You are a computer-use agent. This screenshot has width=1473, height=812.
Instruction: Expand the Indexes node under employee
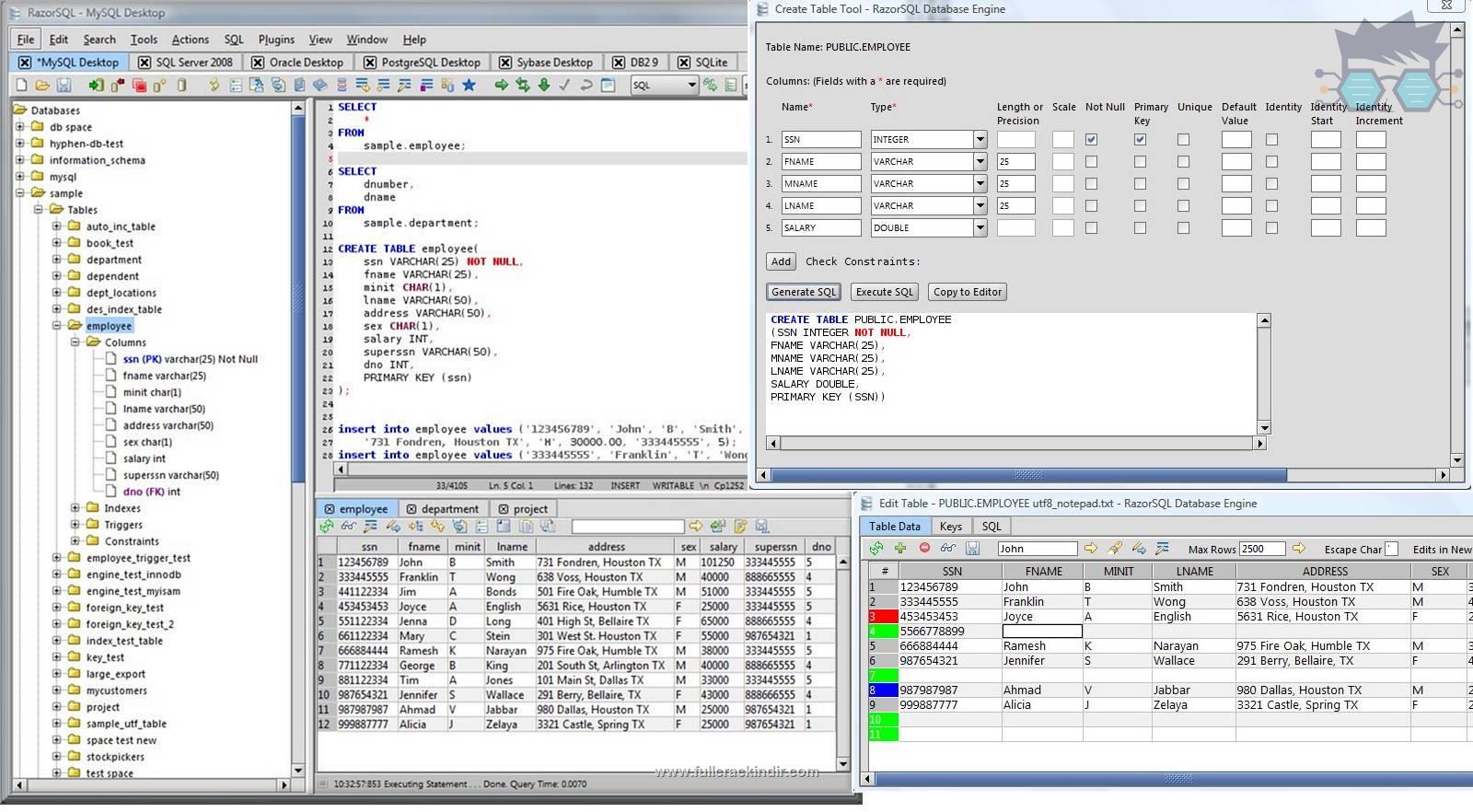click(x=75, y=508)
